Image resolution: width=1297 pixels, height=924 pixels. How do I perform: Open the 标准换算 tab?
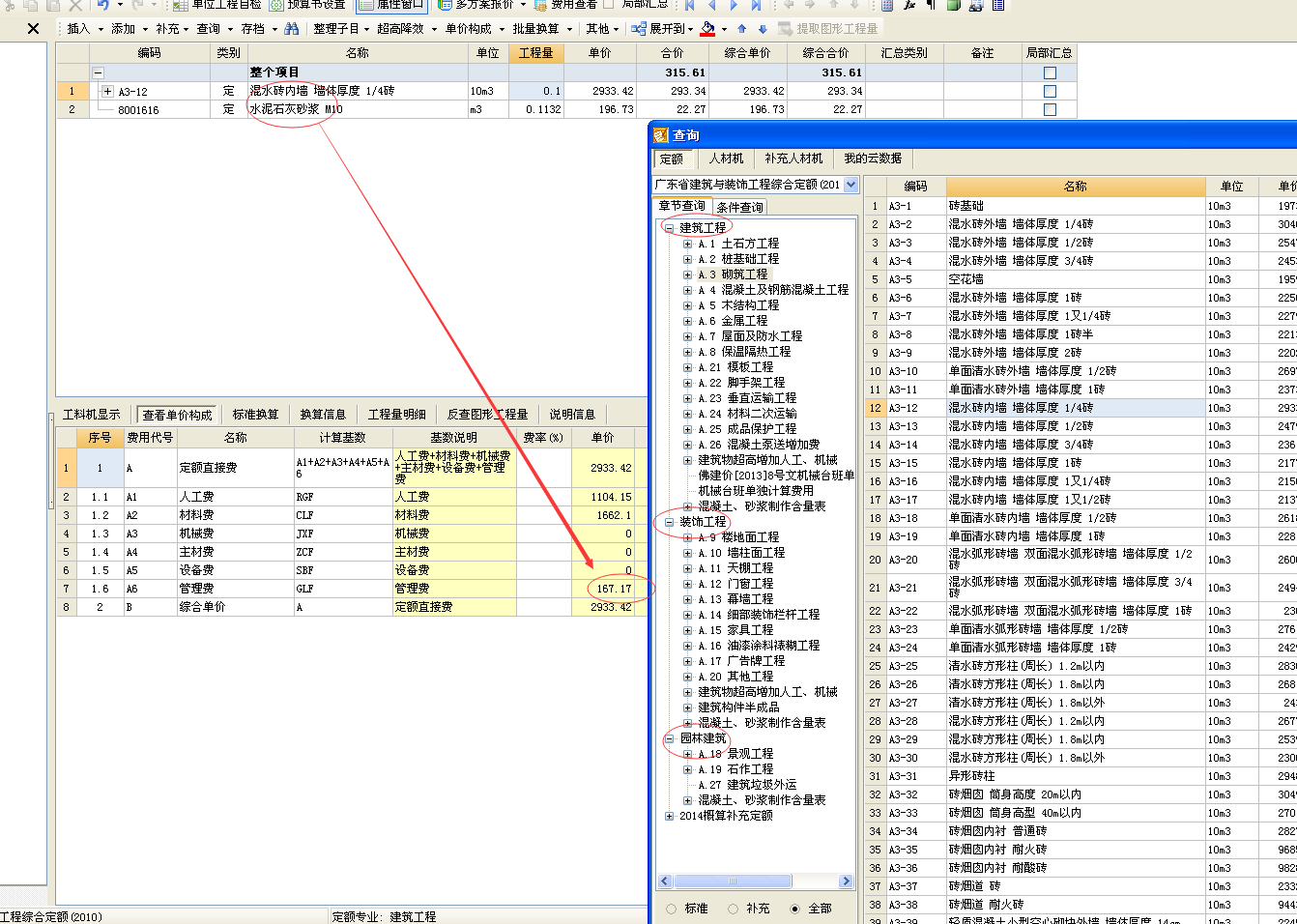255,415
